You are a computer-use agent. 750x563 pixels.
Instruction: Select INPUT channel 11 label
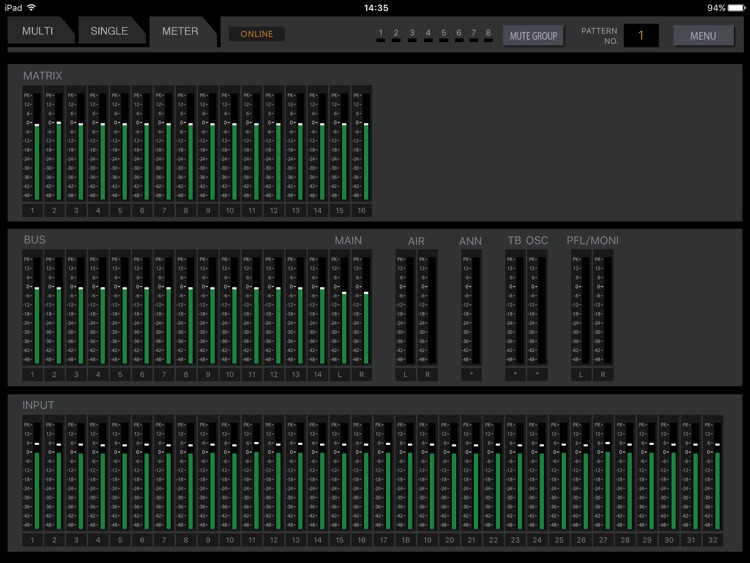[x=252, y=540]
